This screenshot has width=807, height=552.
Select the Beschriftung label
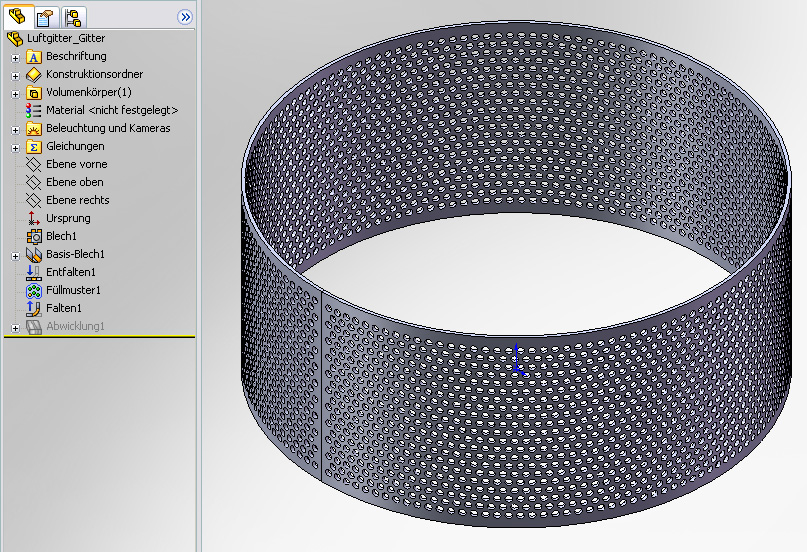click(x=76, y=56)
